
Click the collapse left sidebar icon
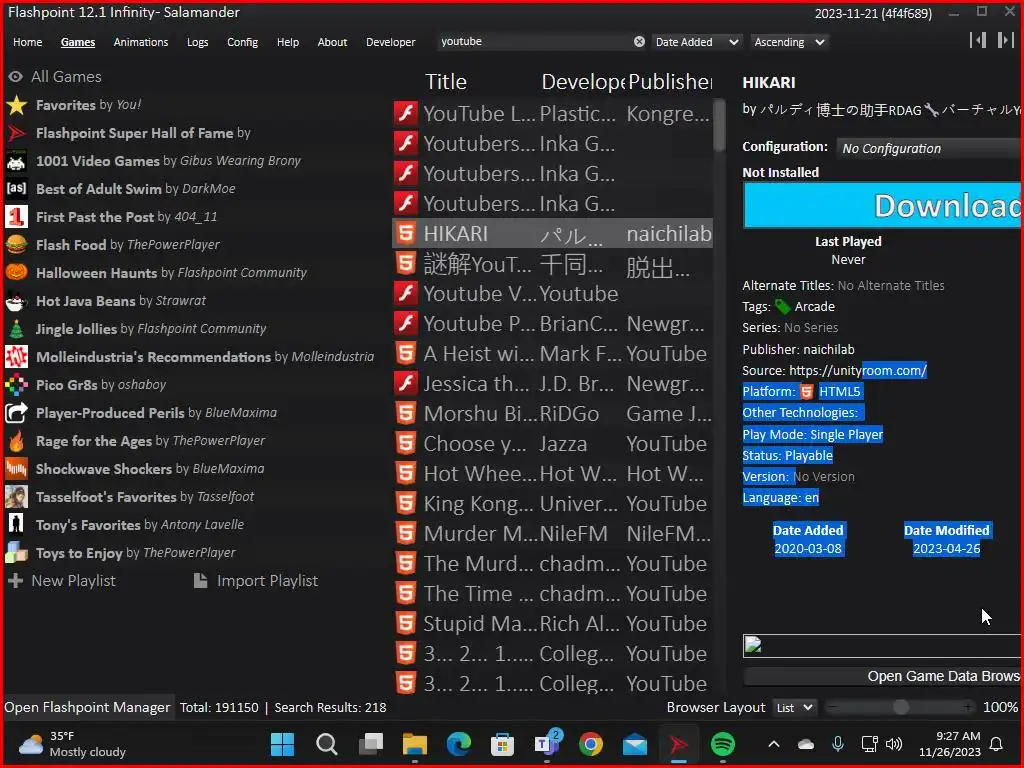coord(978,40)
